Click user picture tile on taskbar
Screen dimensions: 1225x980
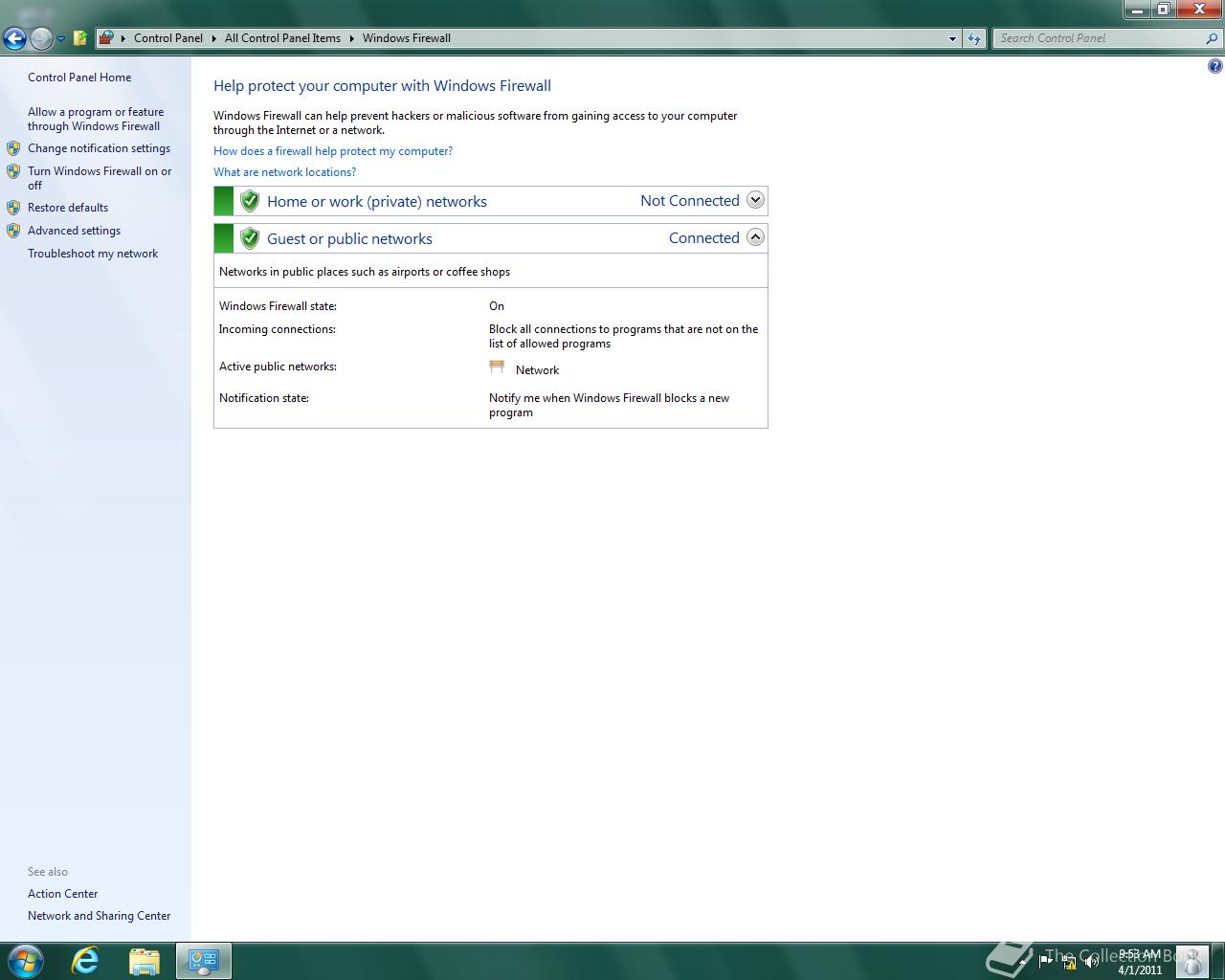1192,962
